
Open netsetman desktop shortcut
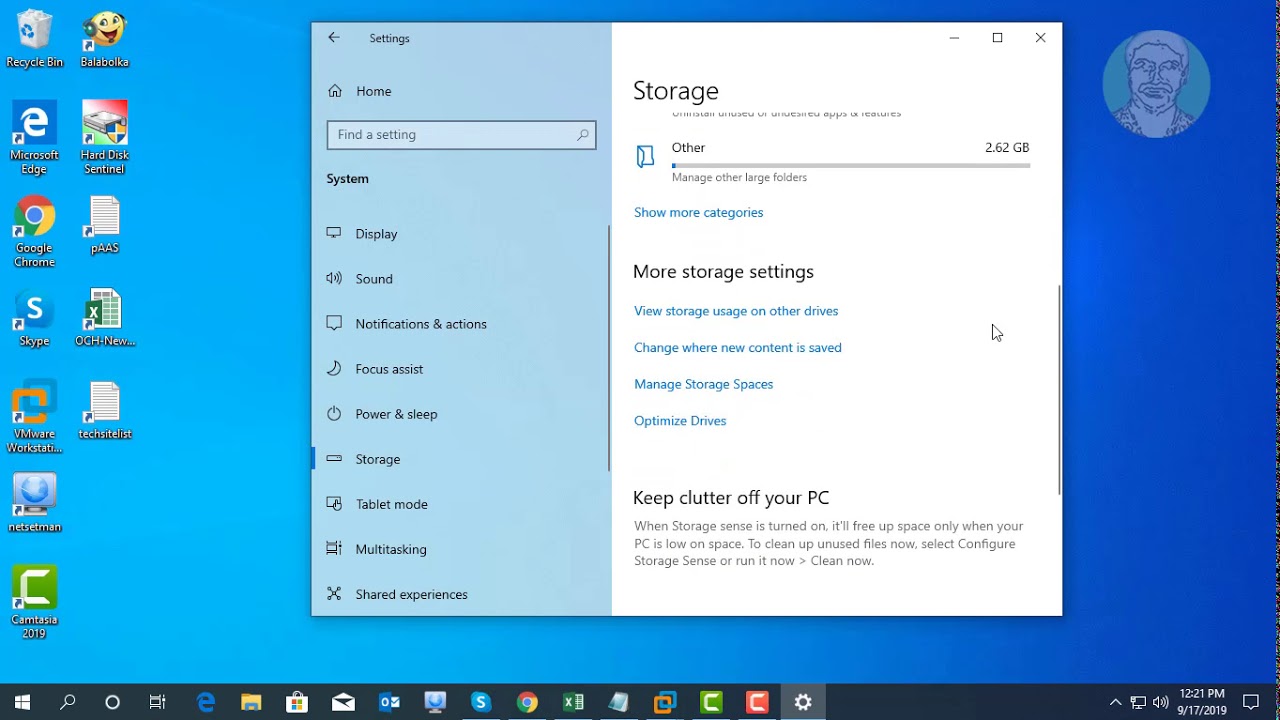pos(34,504)
